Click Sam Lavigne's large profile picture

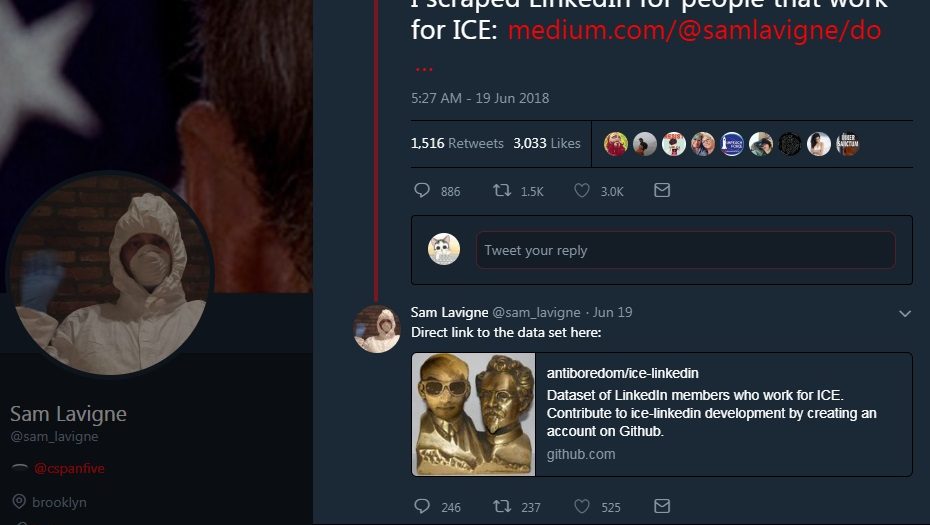[x=110, y=273]
